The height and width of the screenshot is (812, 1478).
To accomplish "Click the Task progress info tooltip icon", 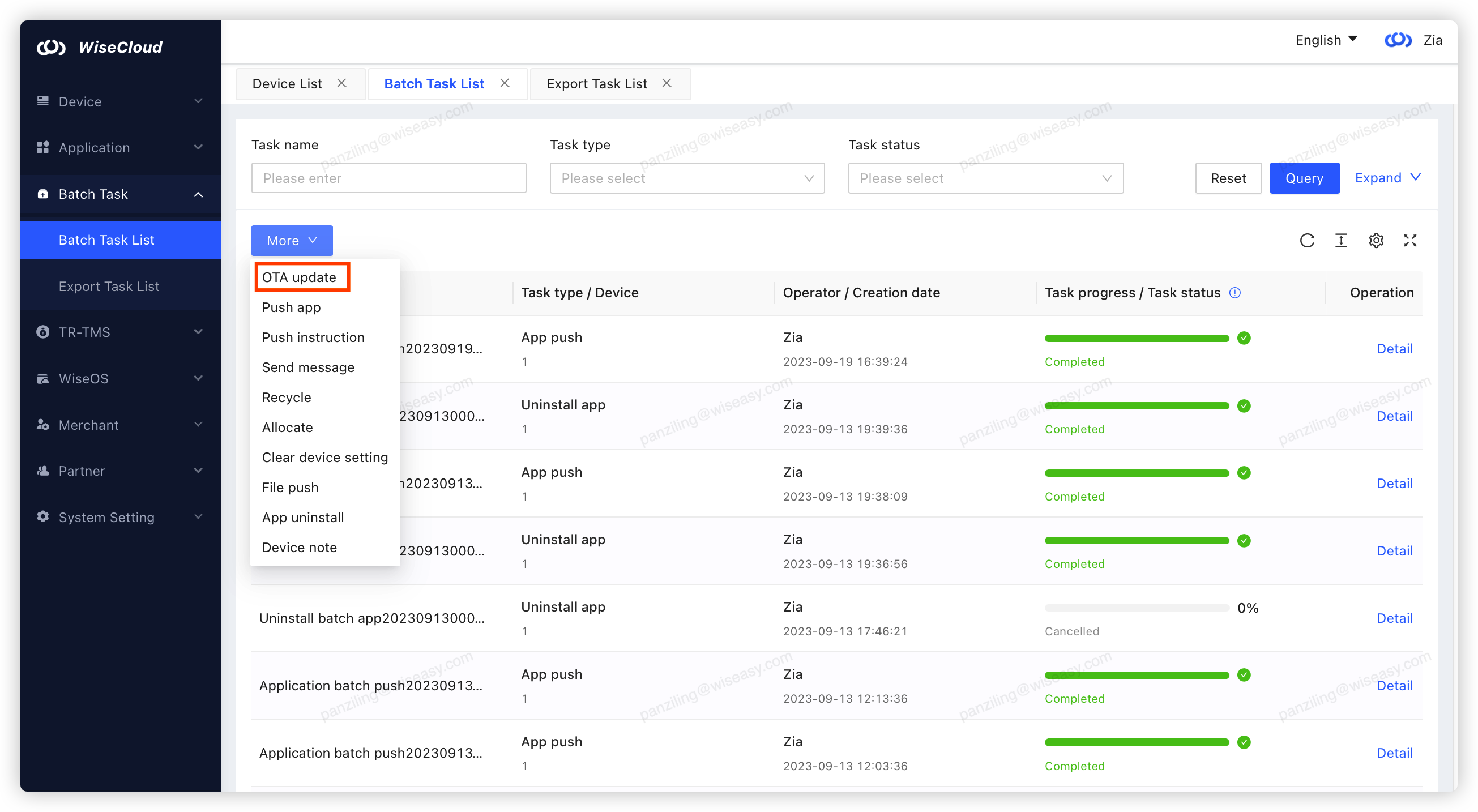I will [1234, 293].
